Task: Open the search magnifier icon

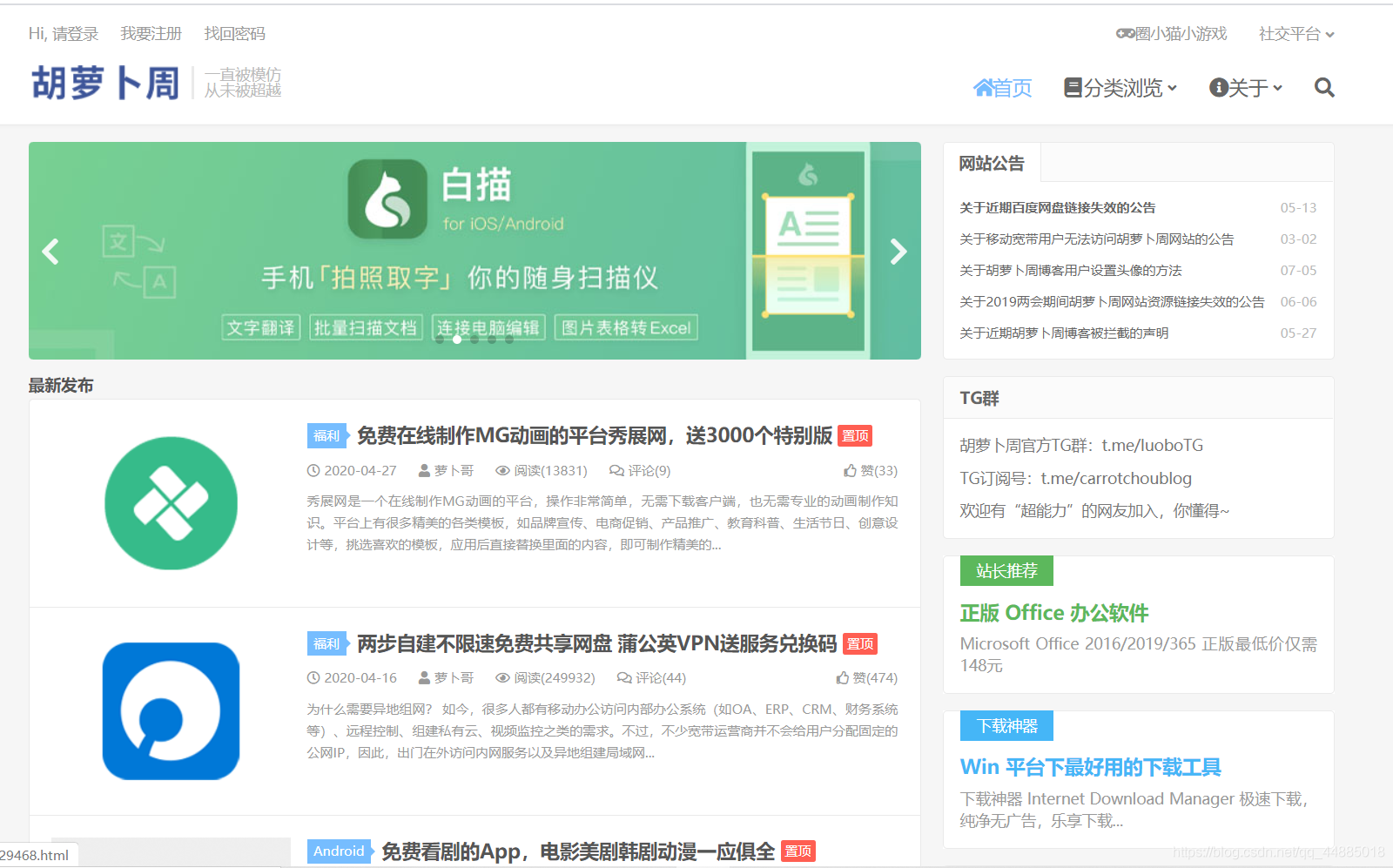Action: pyautogui.click(x=1324, y=87)
